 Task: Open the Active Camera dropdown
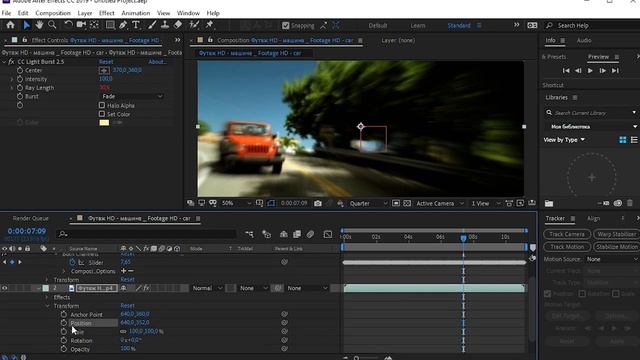[x=440, y=203]
